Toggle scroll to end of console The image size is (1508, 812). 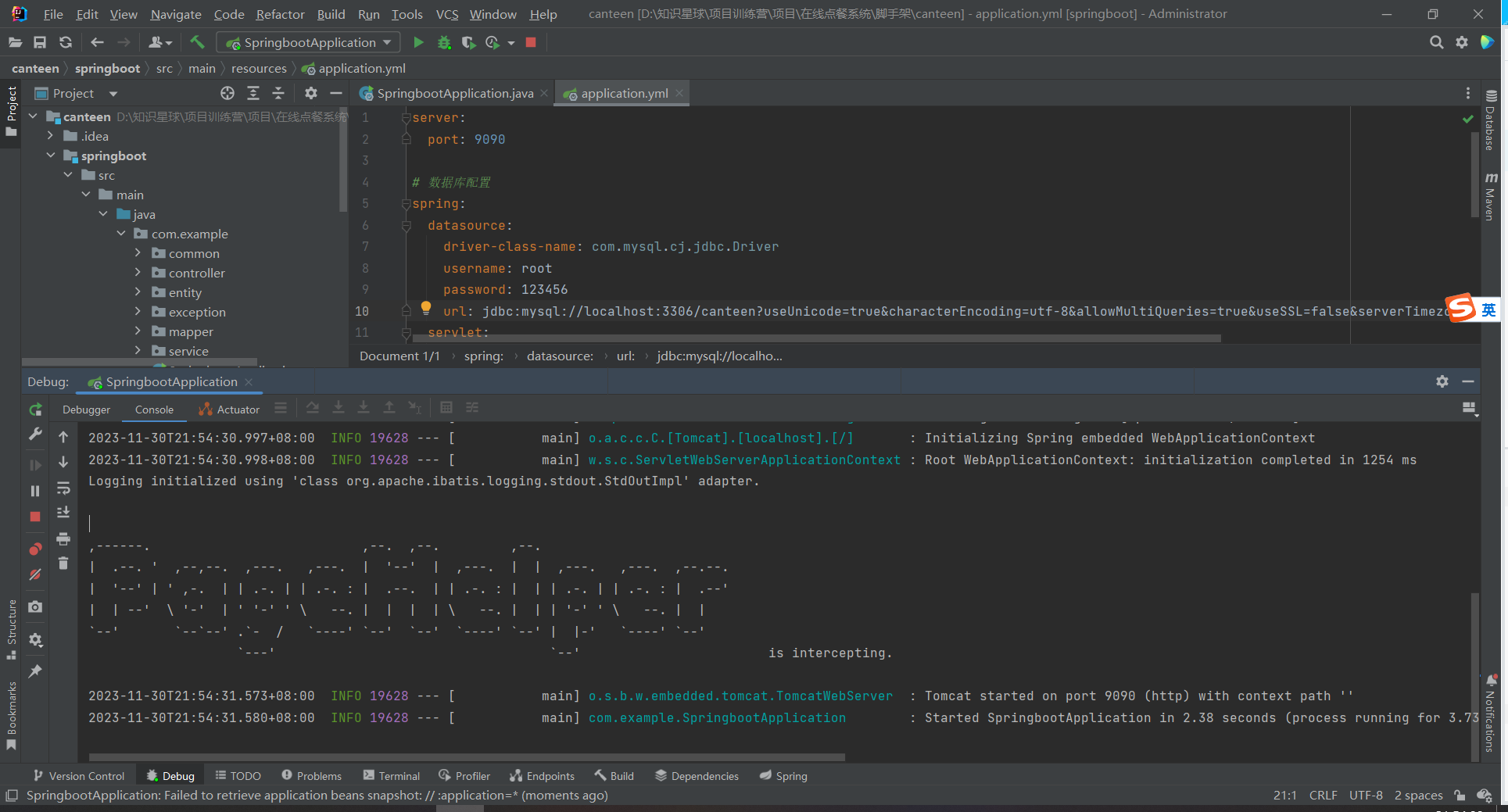click(63, 513)
